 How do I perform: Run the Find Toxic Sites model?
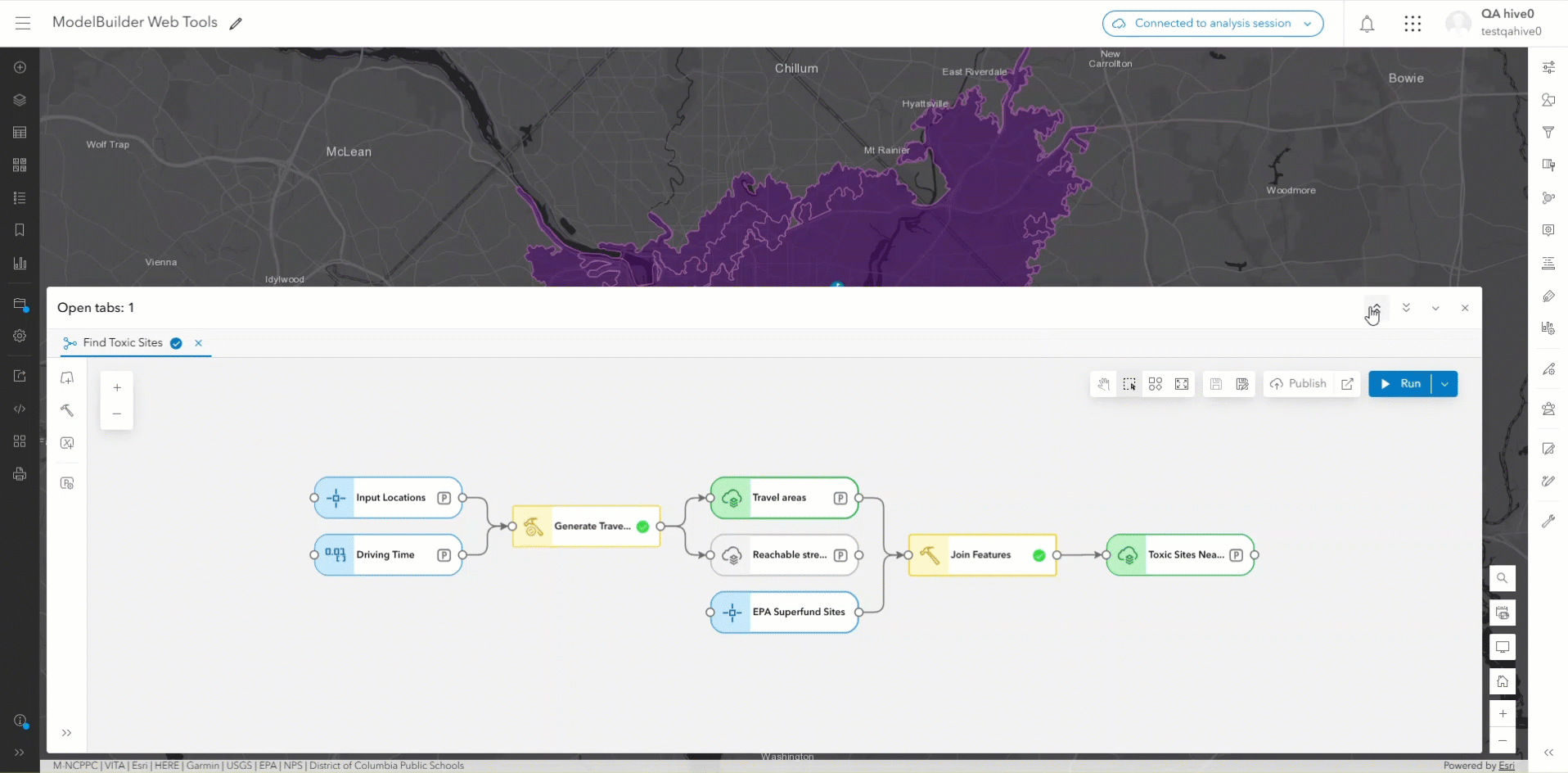pyautogui.click(x=1405, y=383)
